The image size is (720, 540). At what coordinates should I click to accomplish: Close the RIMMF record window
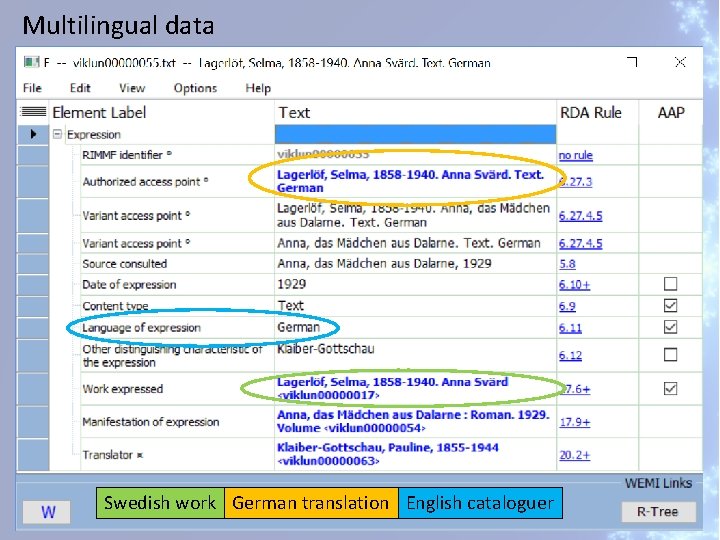(x=680, y=62)
